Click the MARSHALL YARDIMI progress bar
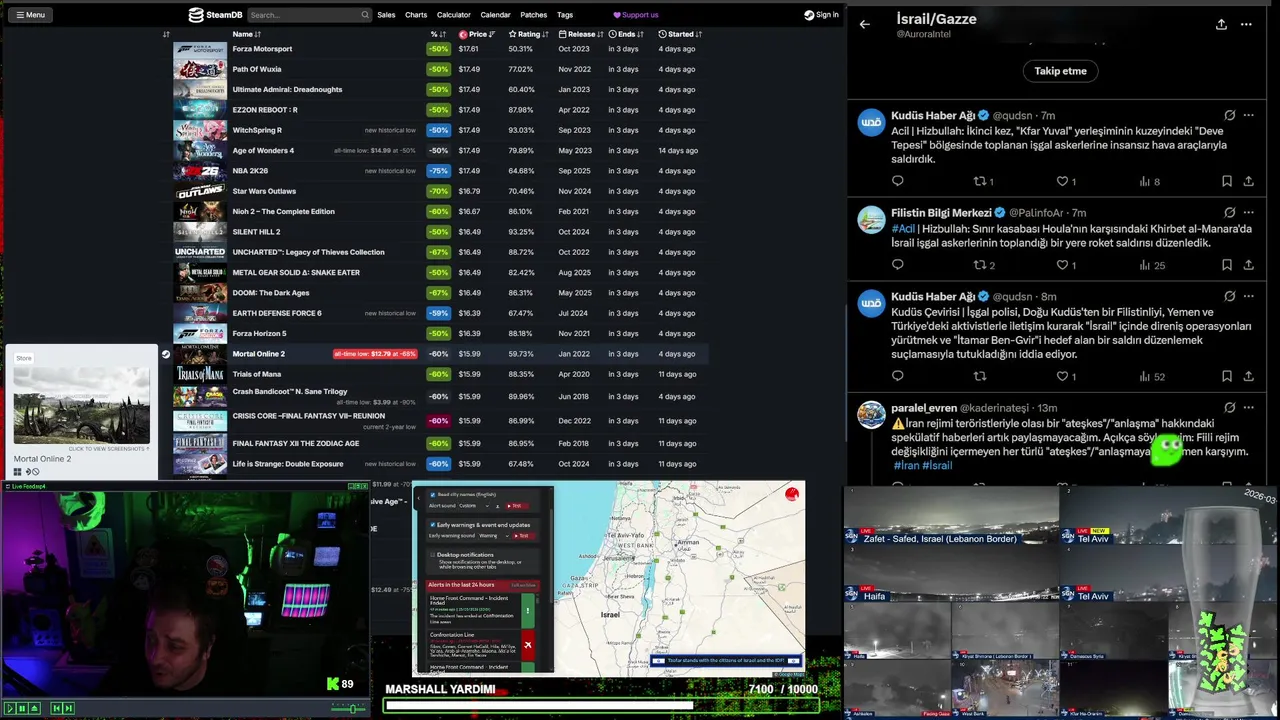Image resolution: width=1280 pixels, height=720 pixels. (x=602, y=706)
